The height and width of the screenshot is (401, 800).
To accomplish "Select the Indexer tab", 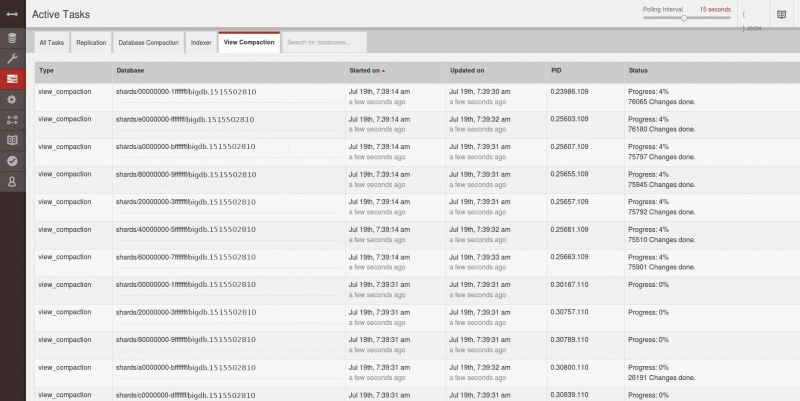I will [x=201, y=43].
